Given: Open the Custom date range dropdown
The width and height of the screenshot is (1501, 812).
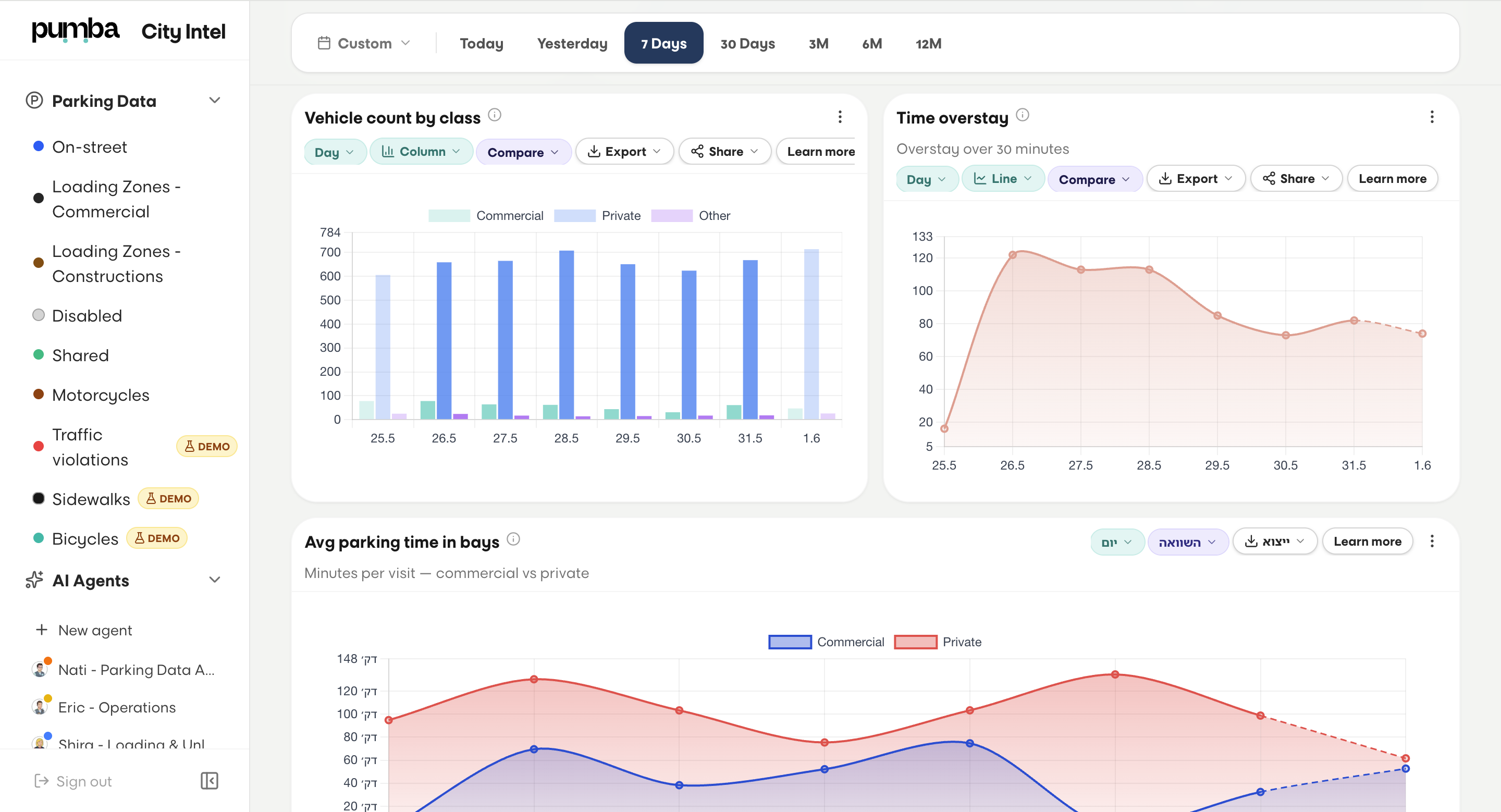Looking at the screenshot, I should point(365,43).
